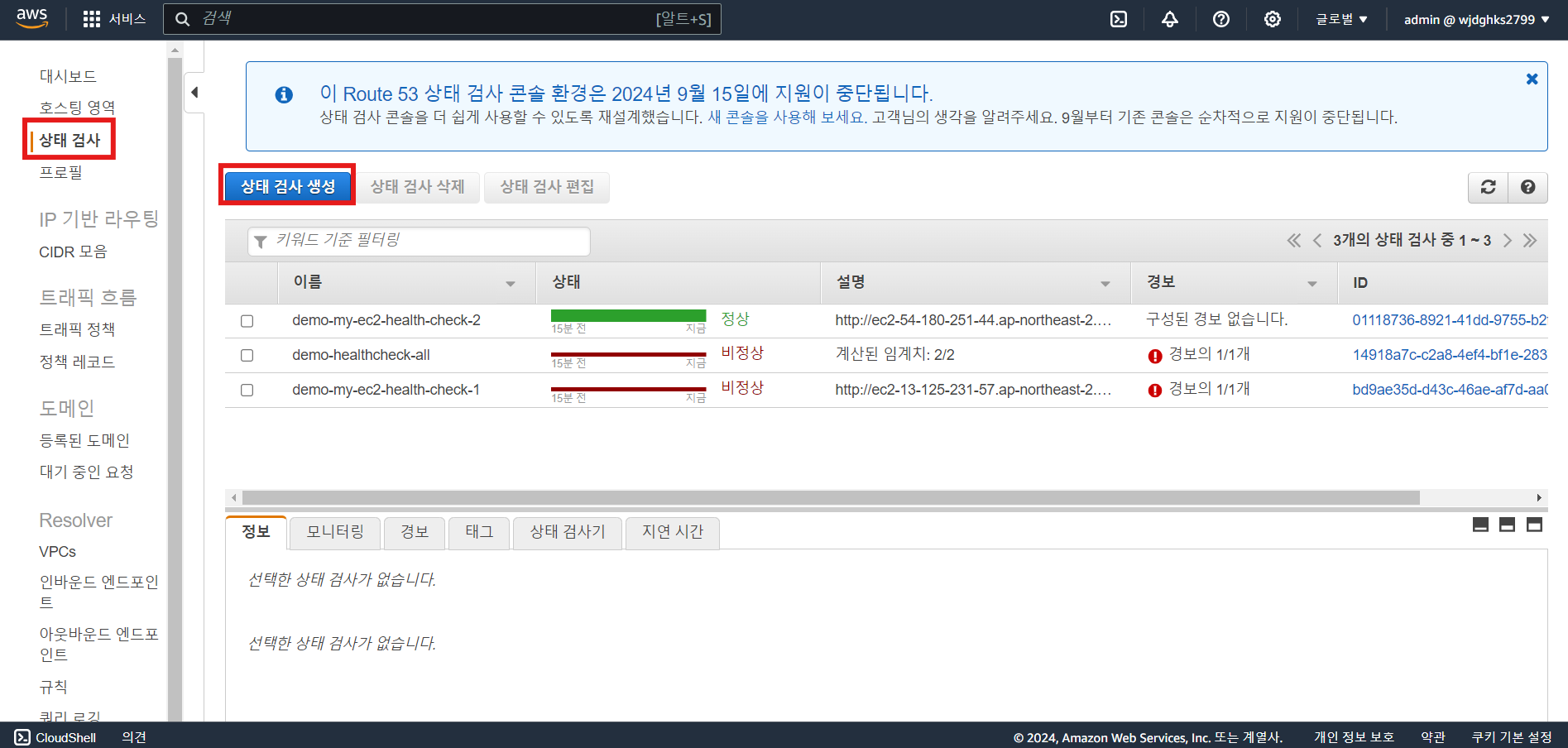Open 트래픽 정책 in the sidebar
1568x748 pixels.
(x=77, y=329)
